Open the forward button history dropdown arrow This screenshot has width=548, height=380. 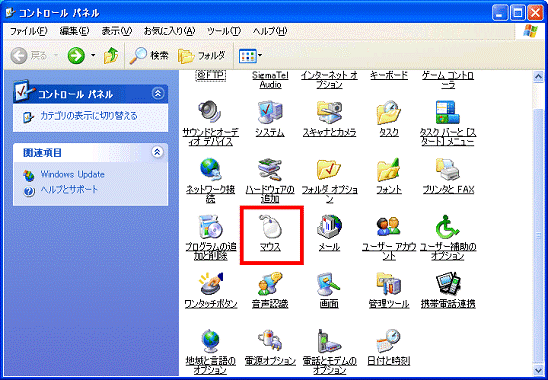(x=93, y=56)
